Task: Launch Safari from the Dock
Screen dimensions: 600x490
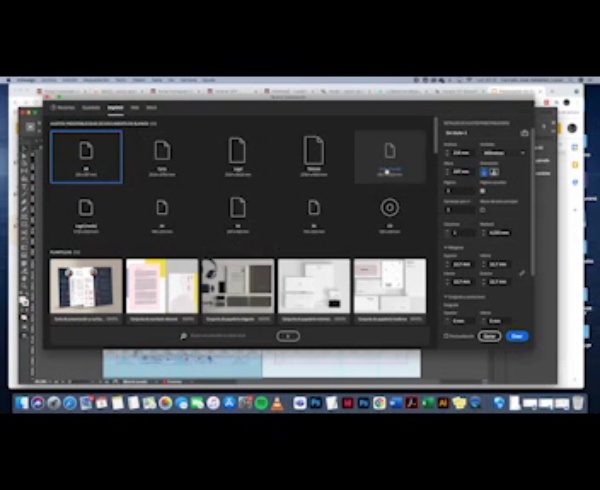Action: 70,403
